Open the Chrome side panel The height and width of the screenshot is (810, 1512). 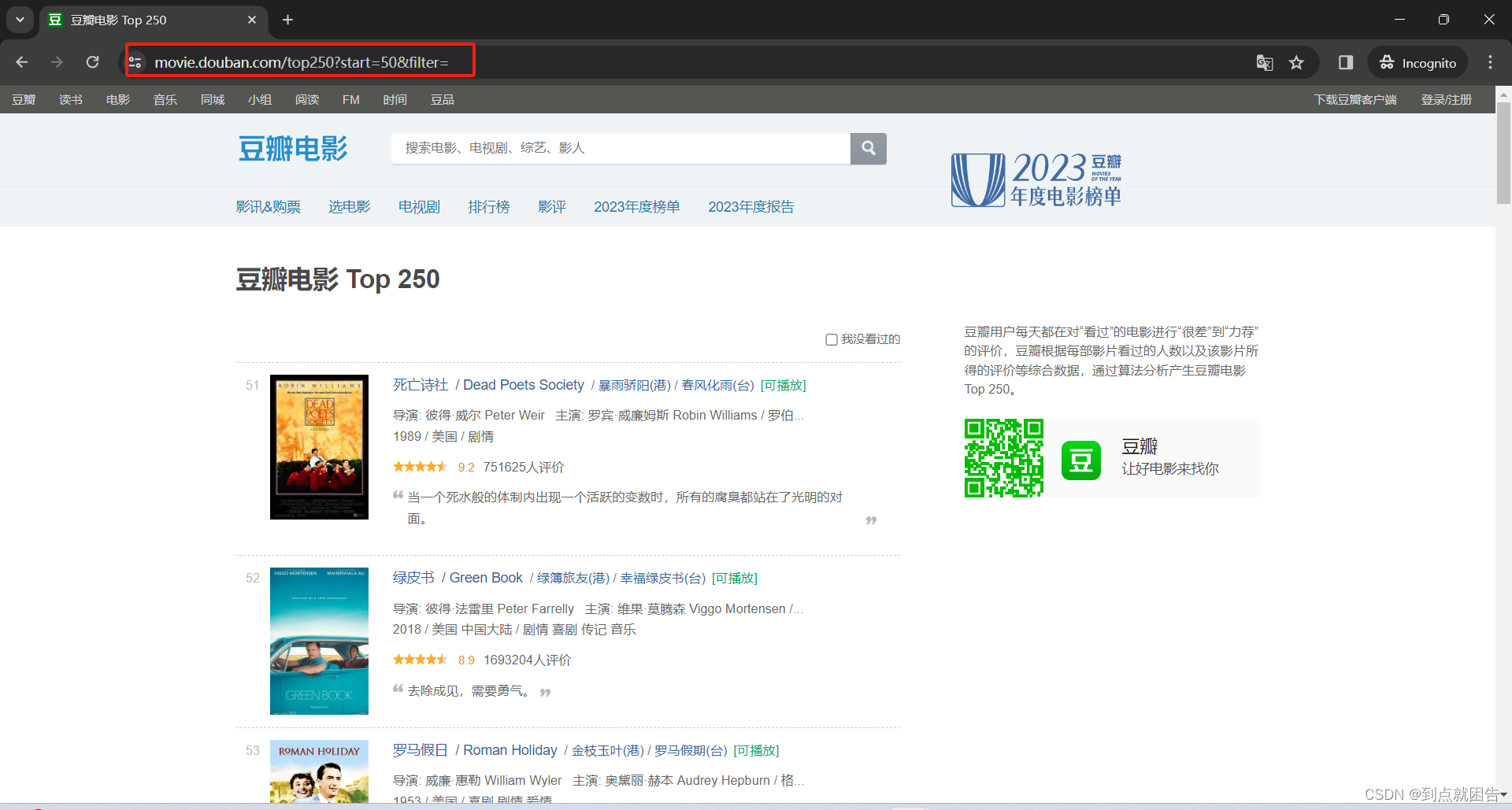[x=1345, y=62]
